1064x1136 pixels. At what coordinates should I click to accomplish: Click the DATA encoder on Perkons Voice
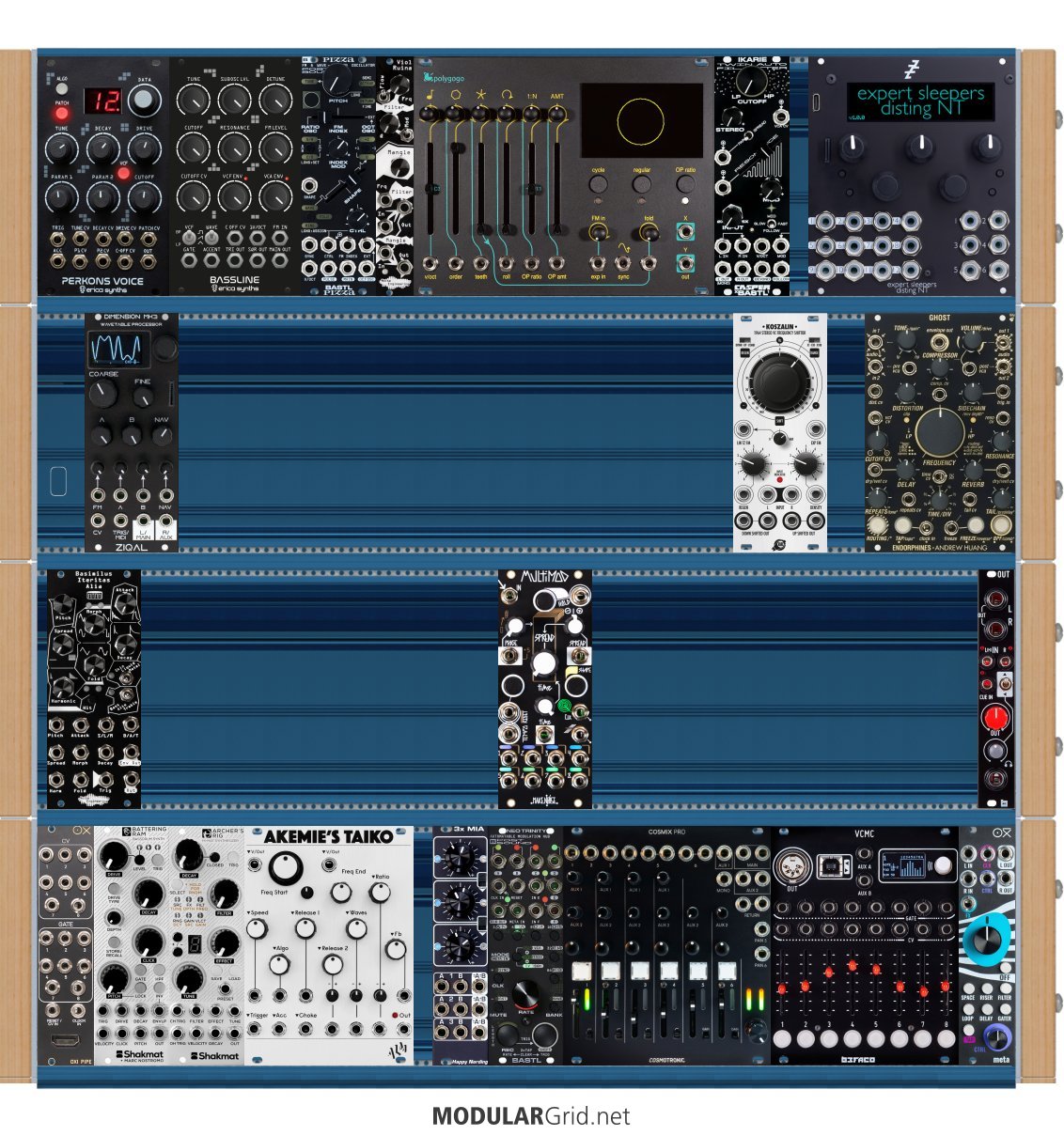(x=144, y=101)
